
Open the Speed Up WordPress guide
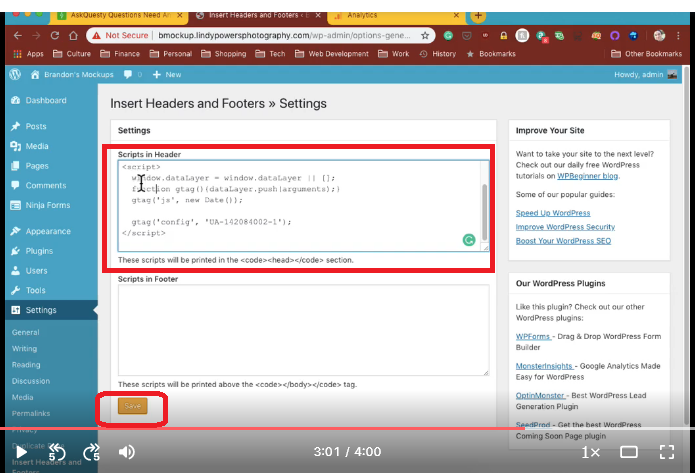[x=553, y=213]
